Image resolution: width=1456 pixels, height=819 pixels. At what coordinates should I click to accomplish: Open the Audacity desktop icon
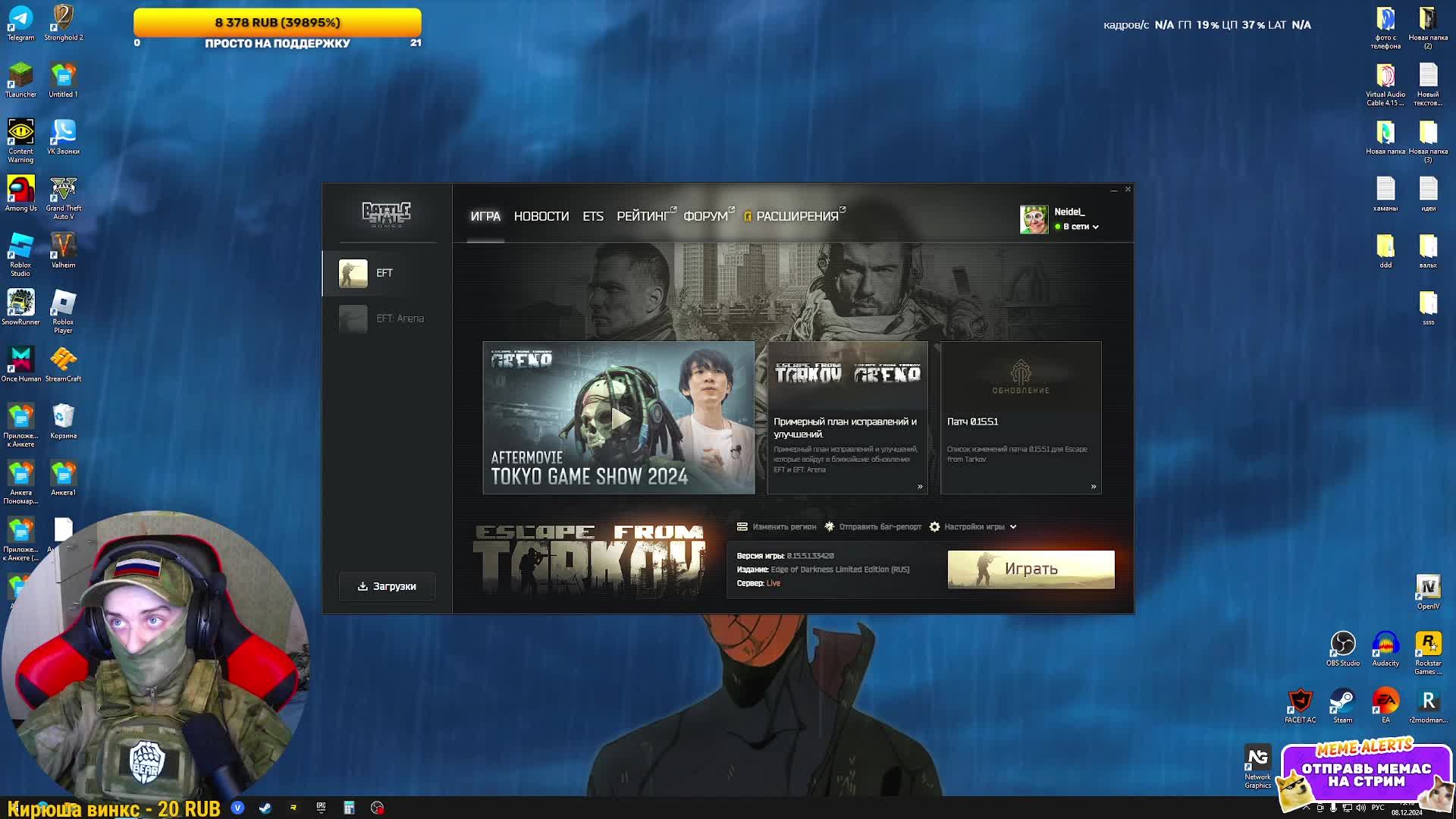coord(1385,645)
